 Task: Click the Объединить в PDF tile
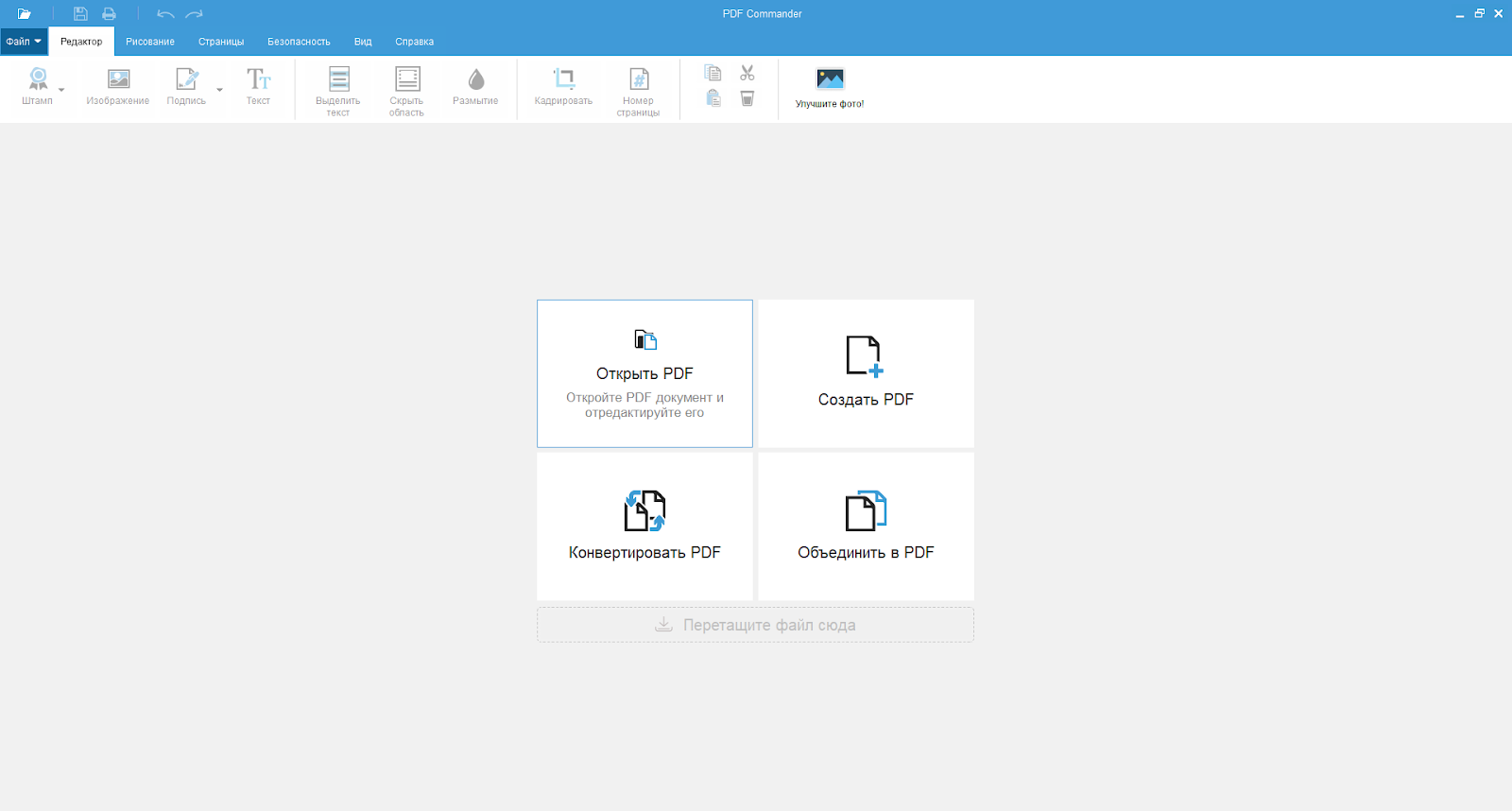coord(866,526)
